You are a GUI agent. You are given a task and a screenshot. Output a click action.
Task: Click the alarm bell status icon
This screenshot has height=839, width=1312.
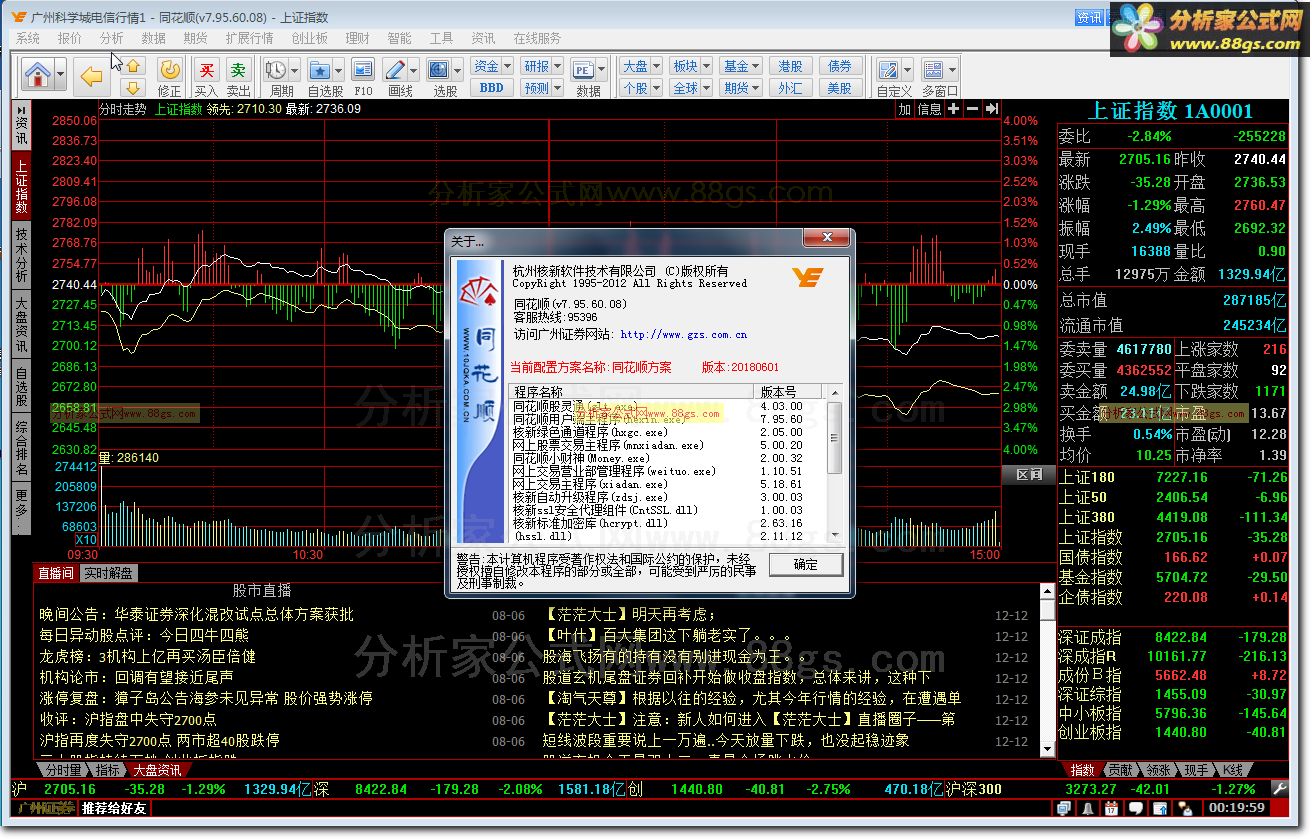[x=1090, y=807]
